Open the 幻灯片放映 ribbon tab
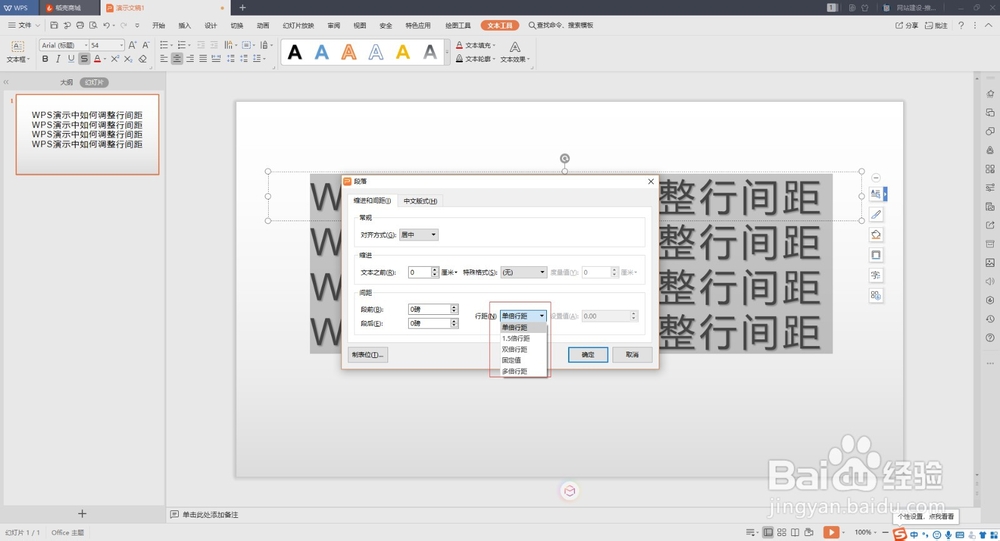The width and height of the screenshot is (1000, 541). click(298, 26)
